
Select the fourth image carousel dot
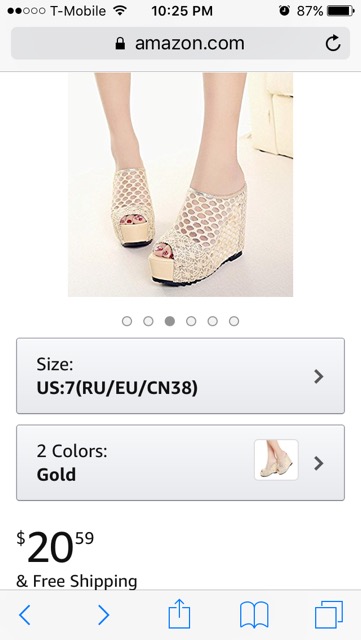191,321
